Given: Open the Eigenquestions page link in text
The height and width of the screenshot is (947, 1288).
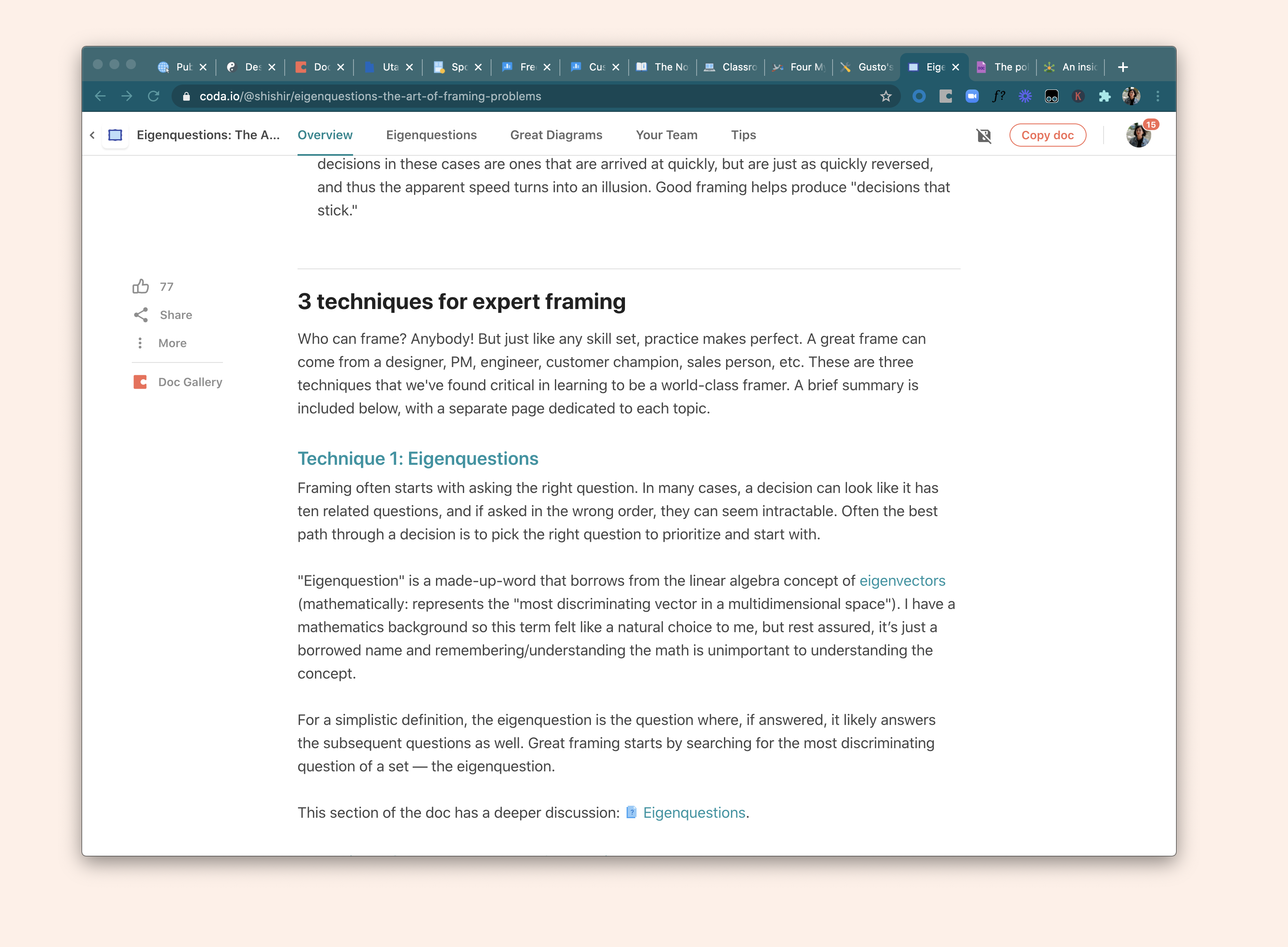Looking at the screenshot, I should pyautogui.click(x=693, y=813).
